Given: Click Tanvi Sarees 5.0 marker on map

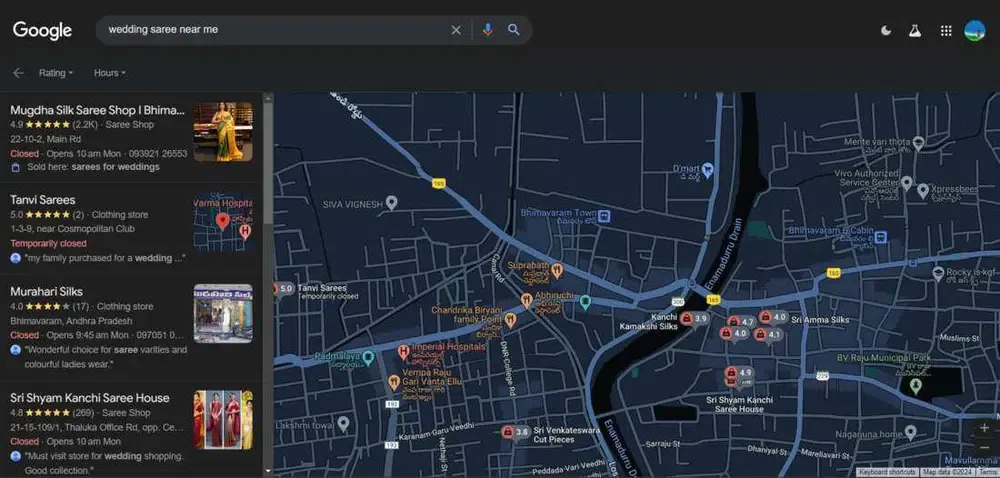Looking at the screenshot, I should pos(283,289).
